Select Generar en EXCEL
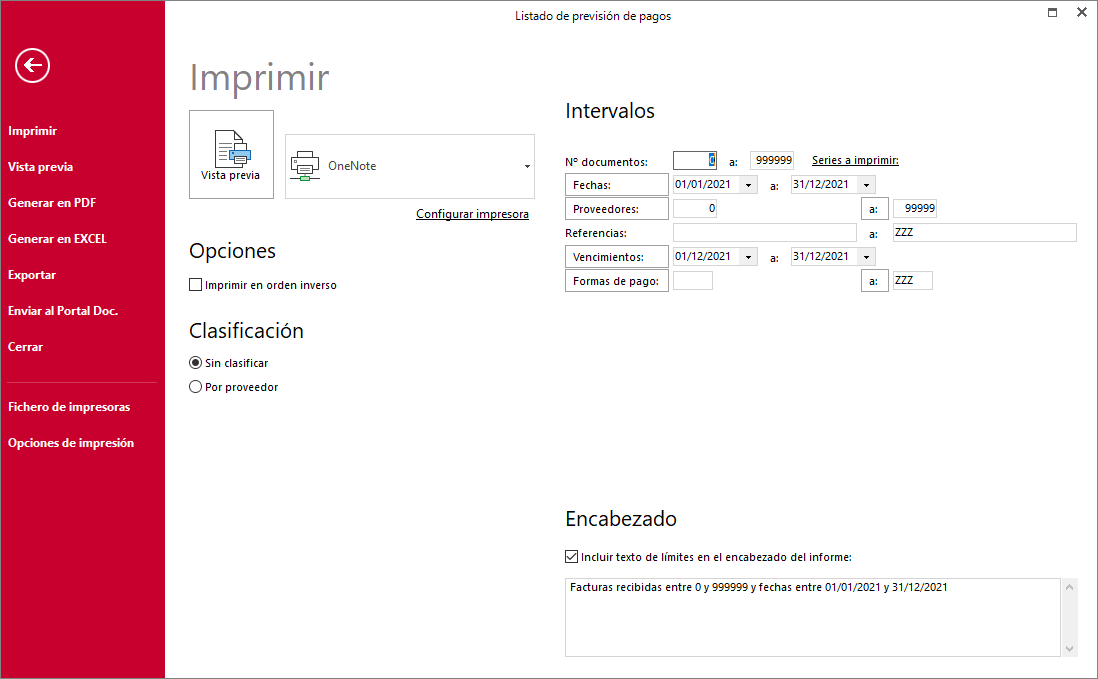The height and width of the screenshot is (679, 1098). [57, 239]
